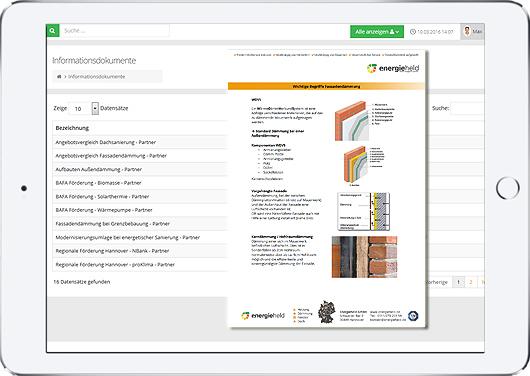Click the Germany map icon in document footer
Image resolution: width=530 pixels, height=376 pixels.
(x=327, y=312)
